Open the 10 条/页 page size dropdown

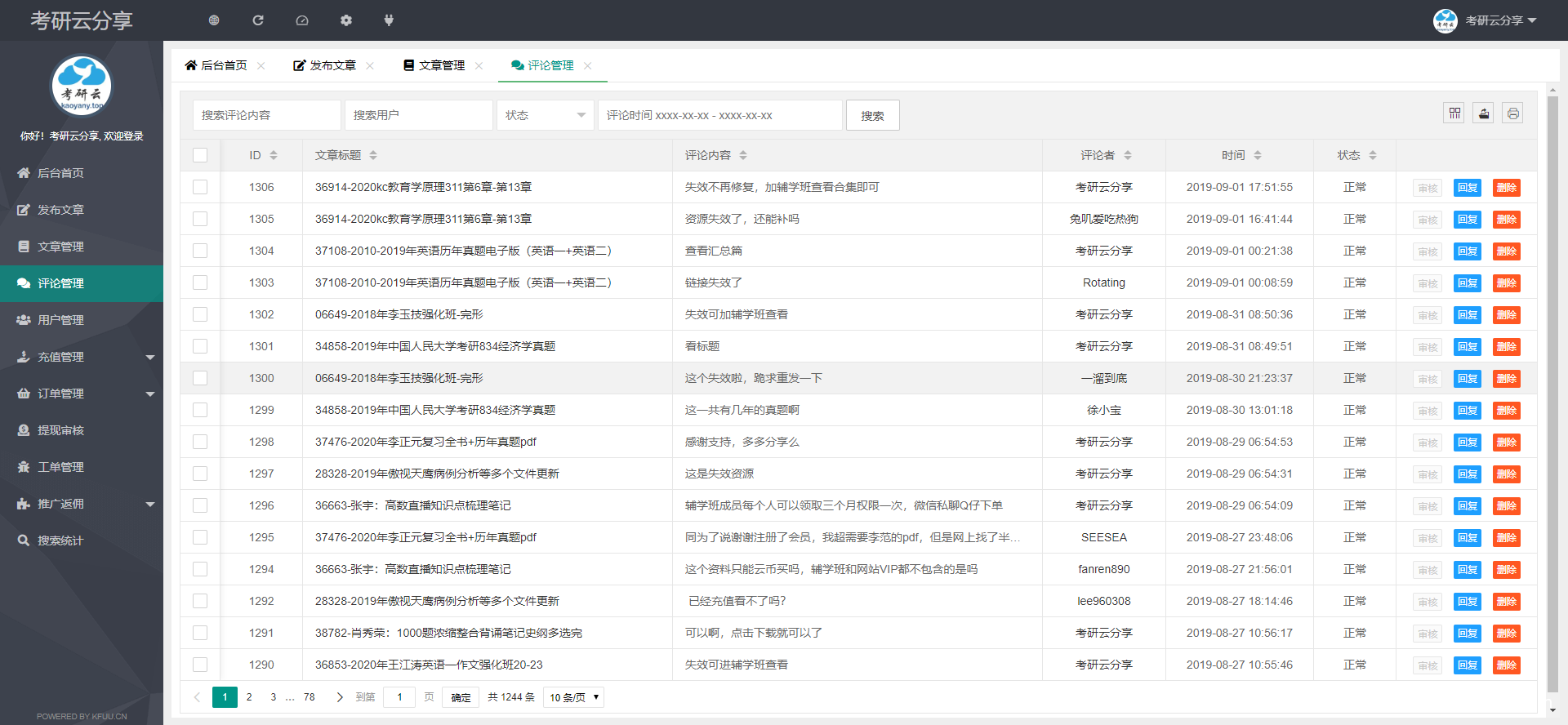(x=573, y=697)
